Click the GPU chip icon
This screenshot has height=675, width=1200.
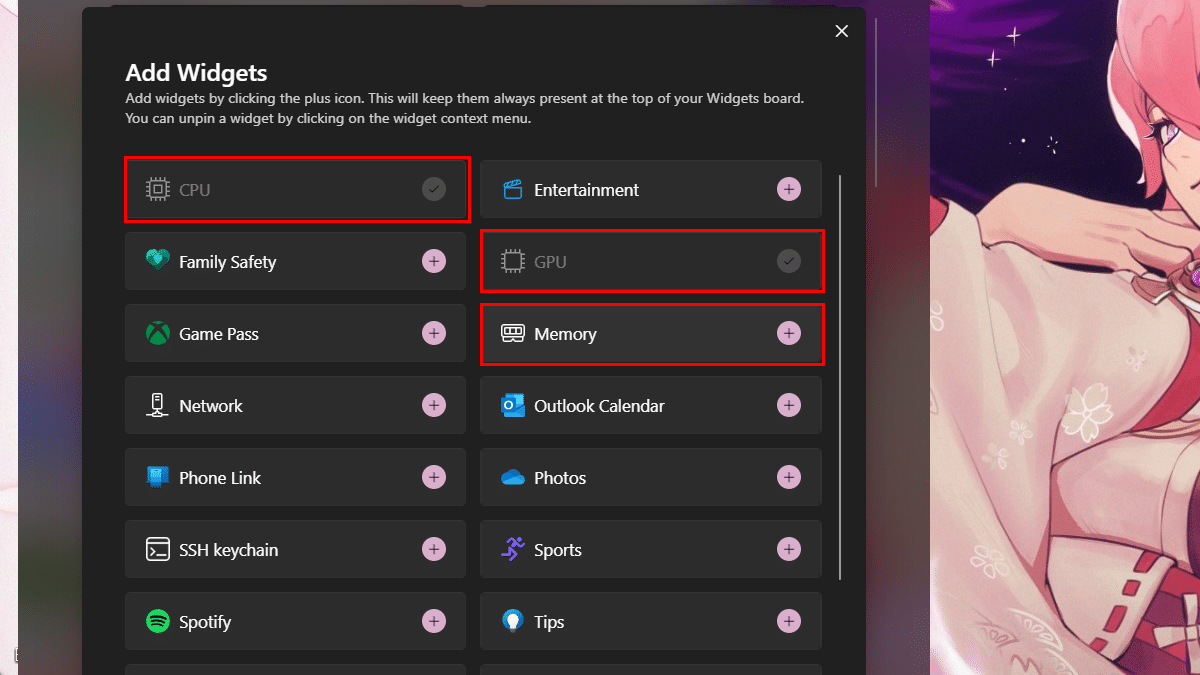click(x=513, y=261)
